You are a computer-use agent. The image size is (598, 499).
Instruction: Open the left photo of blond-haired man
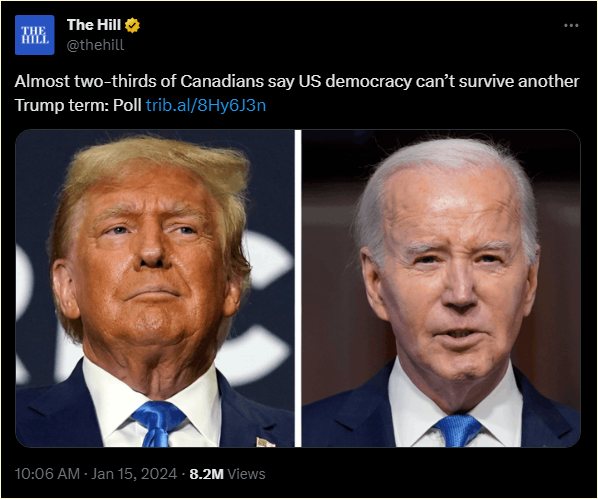[x=155, y=288]
